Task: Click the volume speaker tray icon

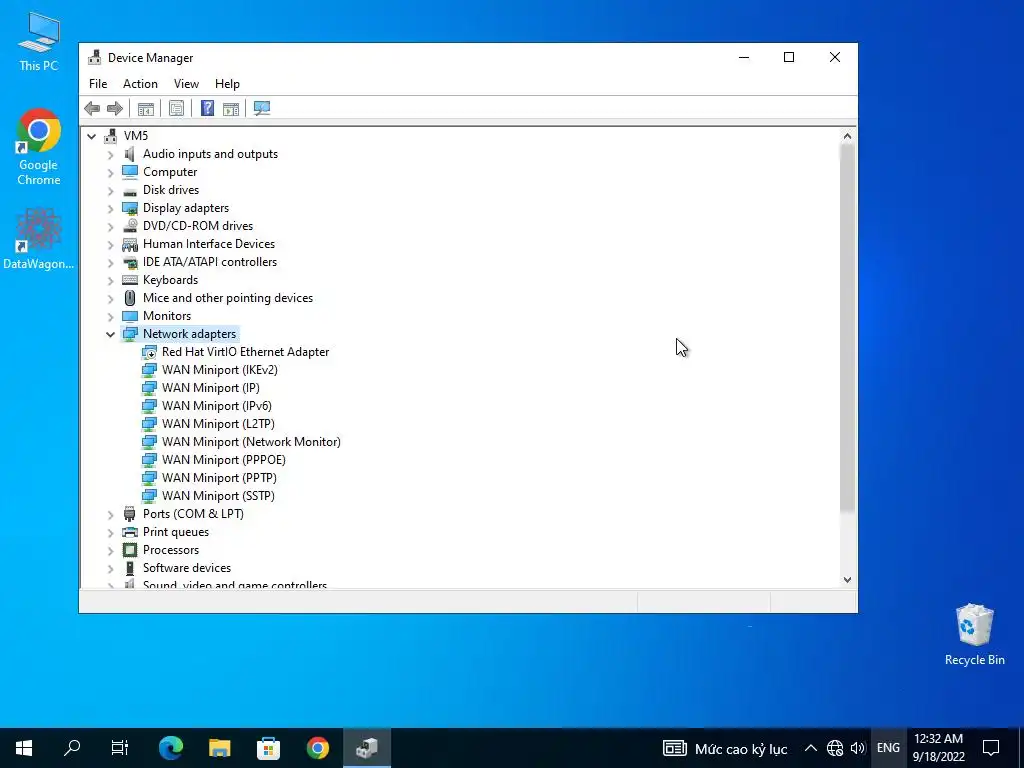Action: click(x=857, y=748)
